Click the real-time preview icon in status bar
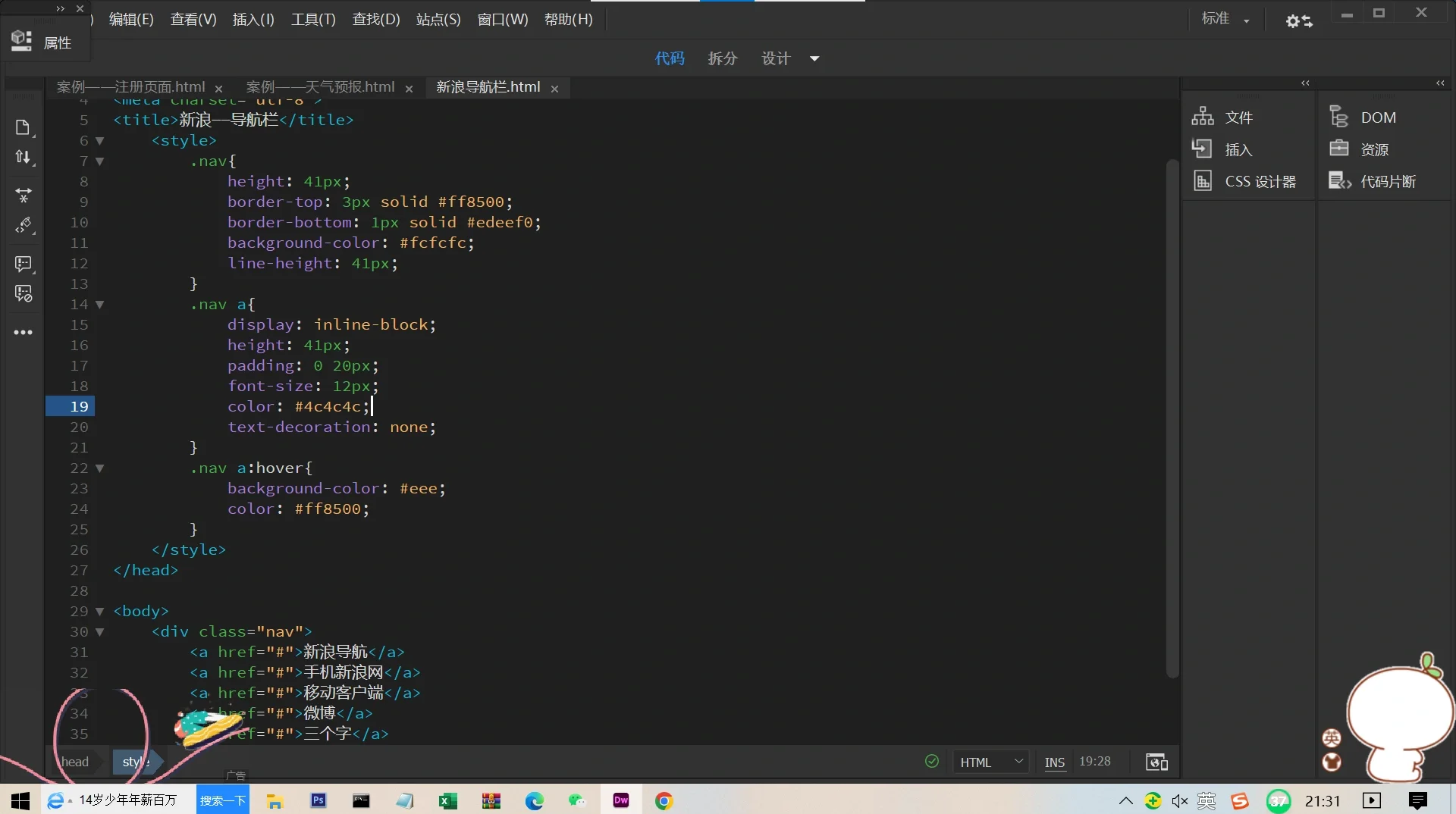Screen dimensions: 1456x814 pyautogui.click(x=1155, y=762)
